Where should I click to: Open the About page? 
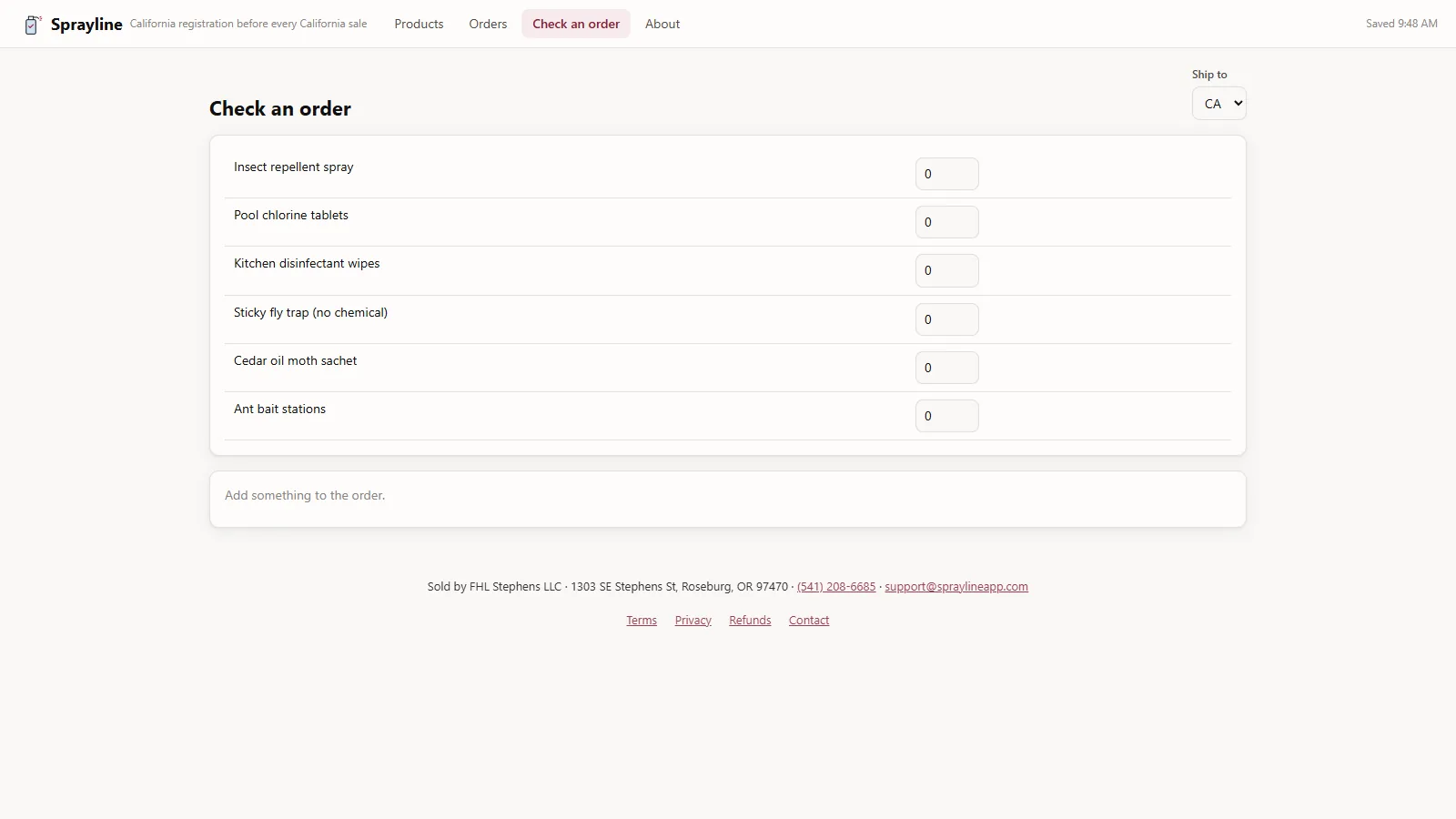(662, 24)
